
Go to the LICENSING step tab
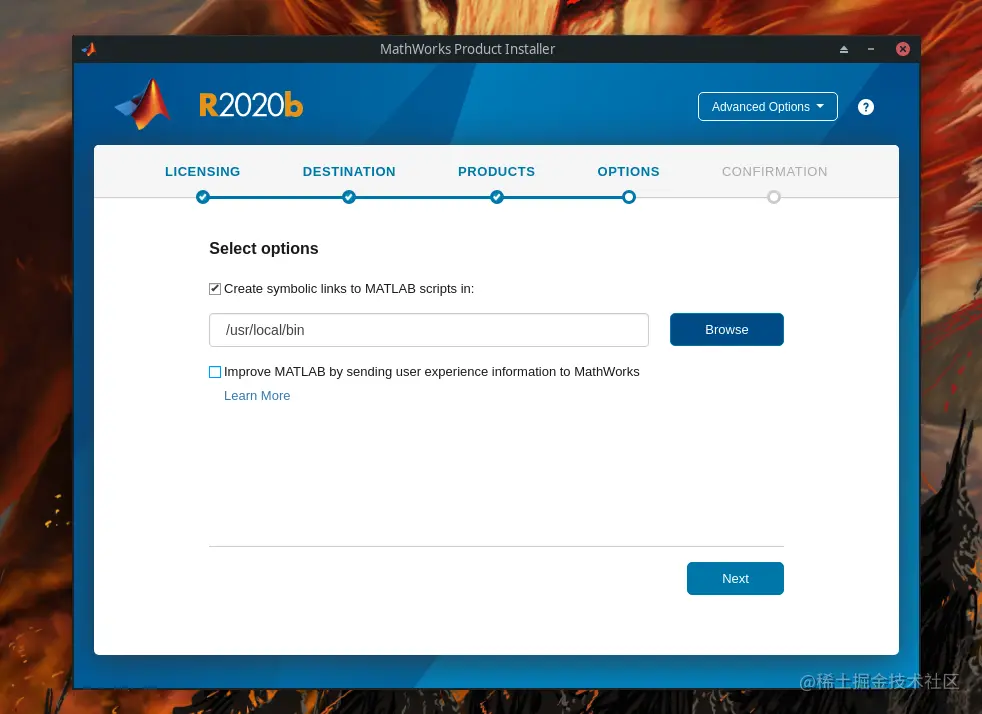[202, 172]
